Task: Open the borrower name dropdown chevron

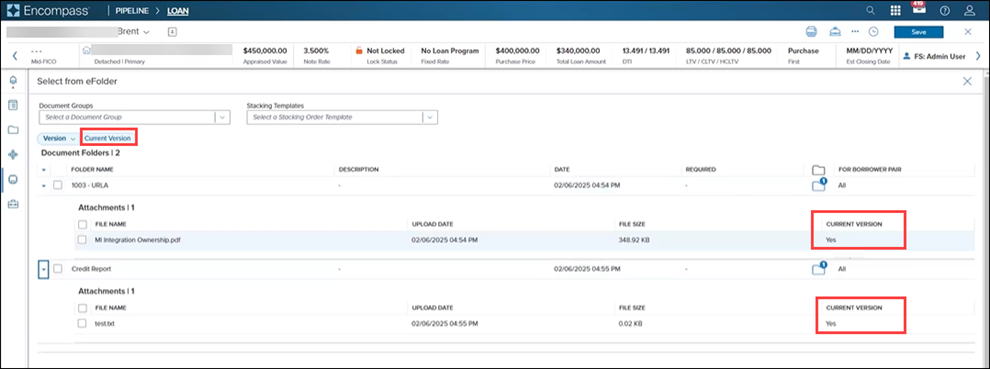Action: coord(146,32)
